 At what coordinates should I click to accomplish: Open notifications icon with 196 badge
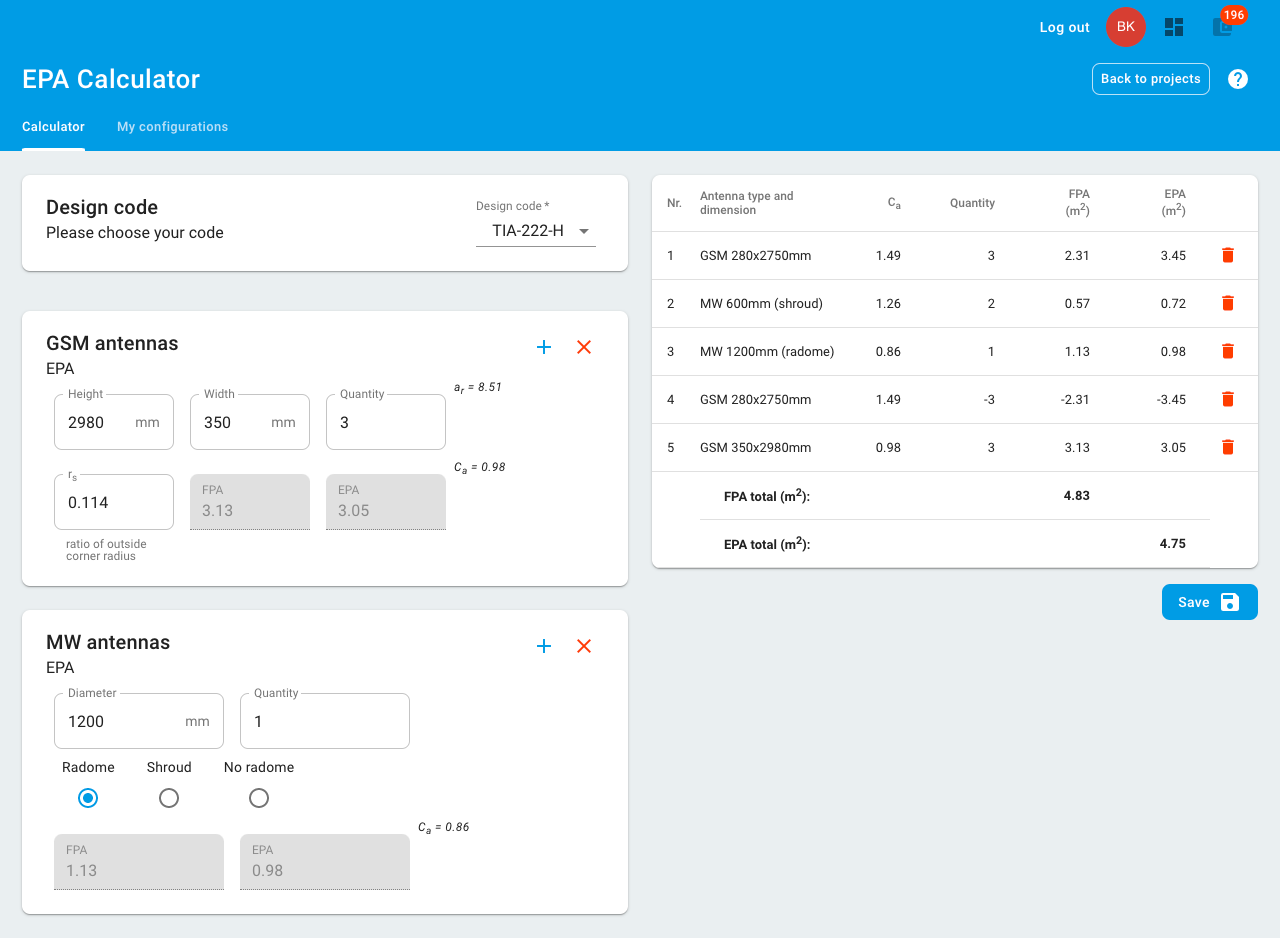click(x=1224, y=26)
